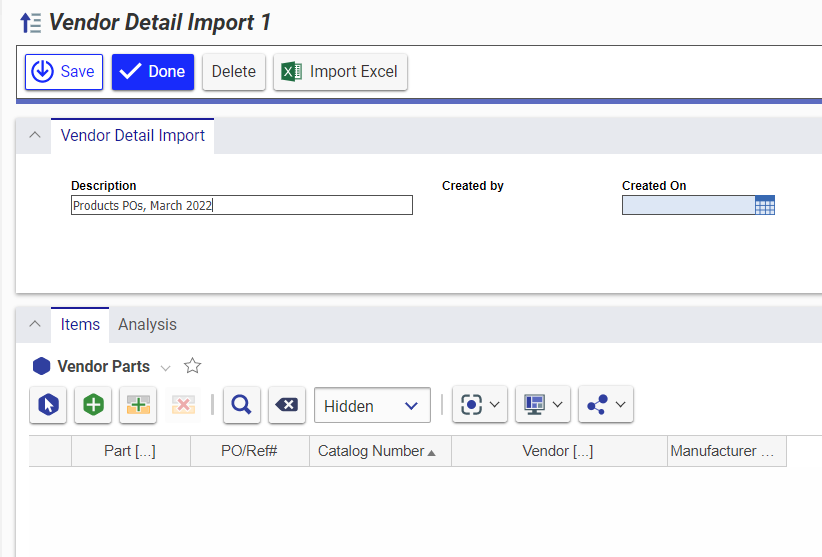
Task: Open the capture/focus icon dropdown
Action: 480,405
